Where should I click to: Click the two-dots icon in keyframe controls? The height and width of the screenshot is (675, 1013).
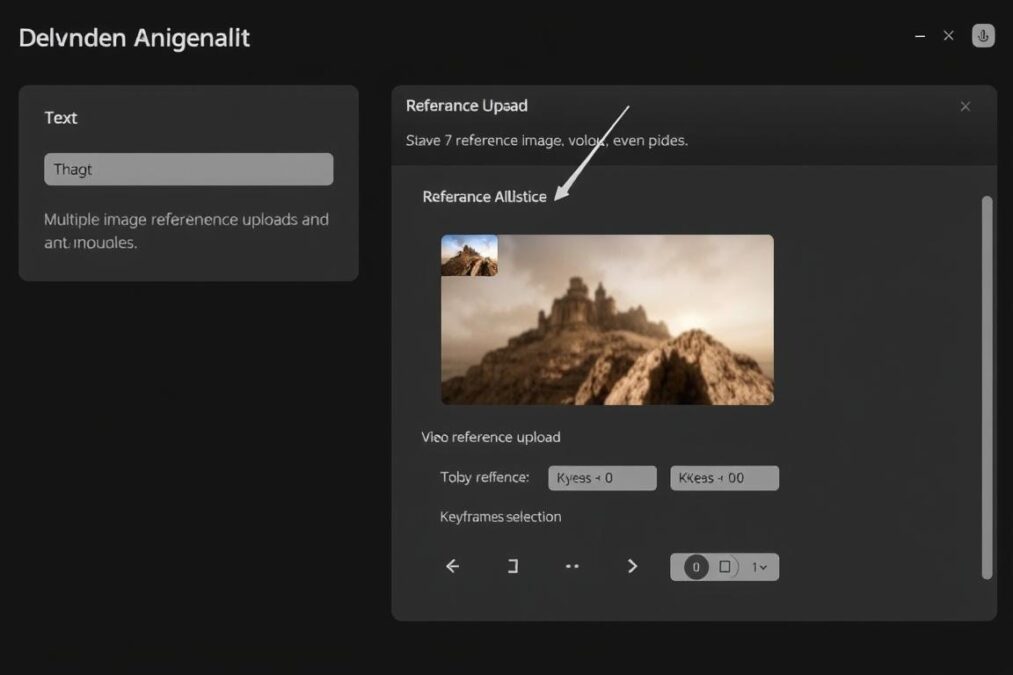pyautogui.click(x=572, y=566)
